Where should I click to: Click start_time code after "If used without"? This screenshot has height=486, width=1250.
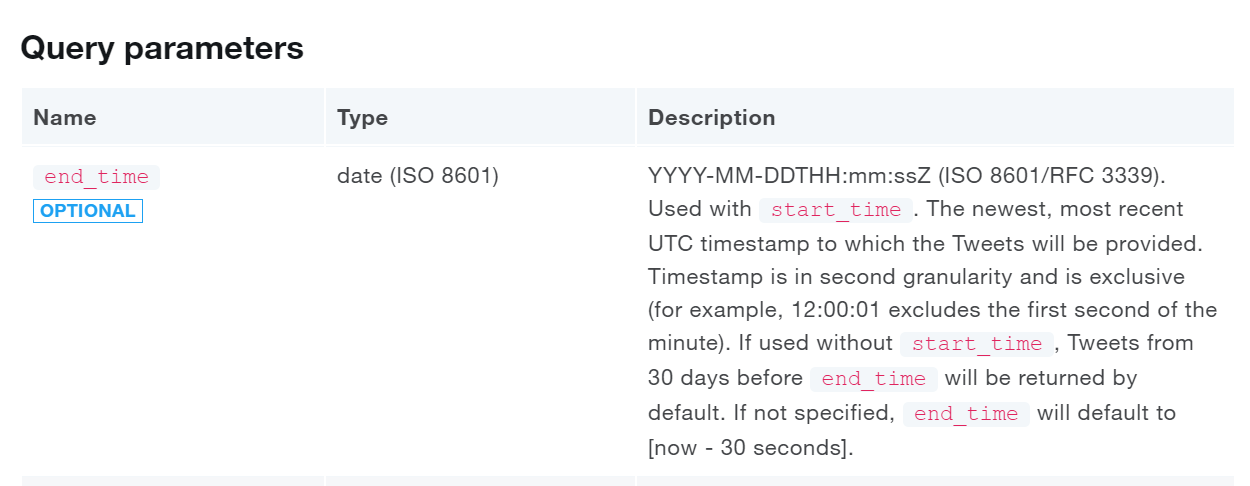(x=976, y=344)
